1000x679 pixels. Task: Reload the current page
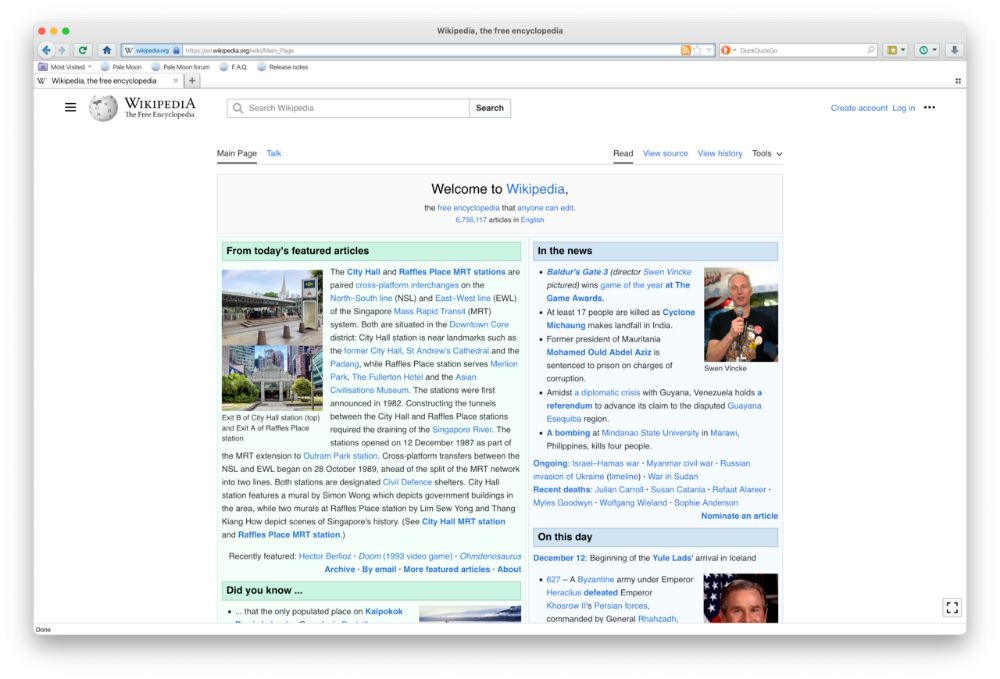pyautogui.click(x=82, y=50)
